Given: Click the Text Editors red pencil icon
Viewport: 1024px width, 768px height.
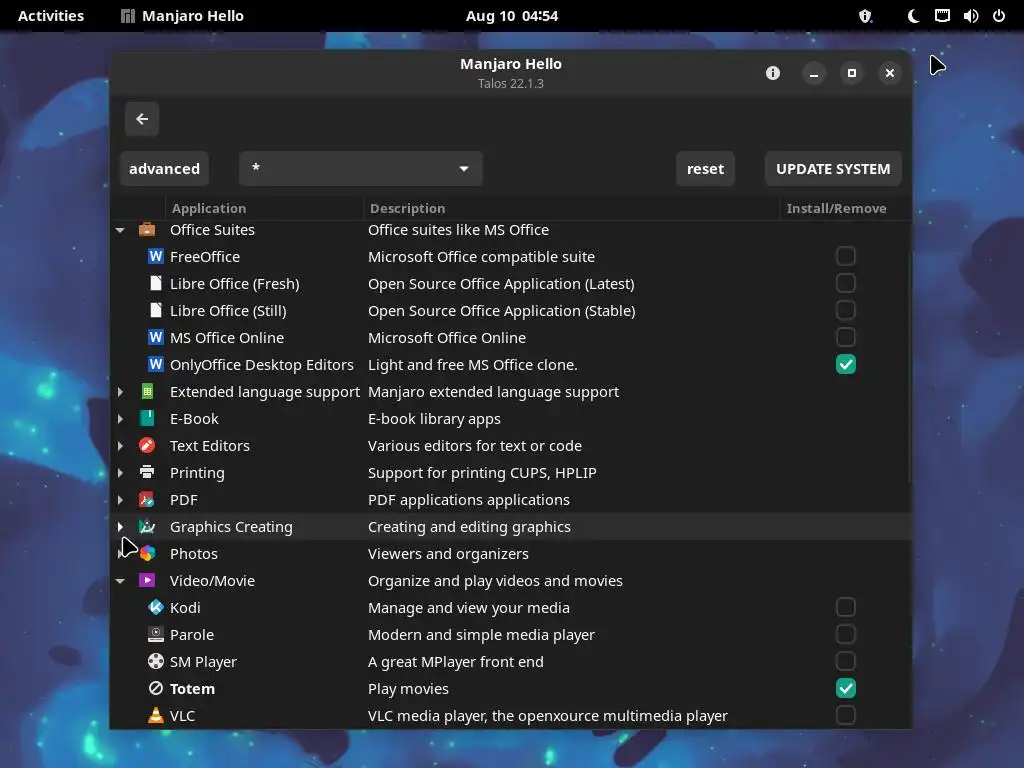Looking at the screenshot, I should tap(147, 445).
